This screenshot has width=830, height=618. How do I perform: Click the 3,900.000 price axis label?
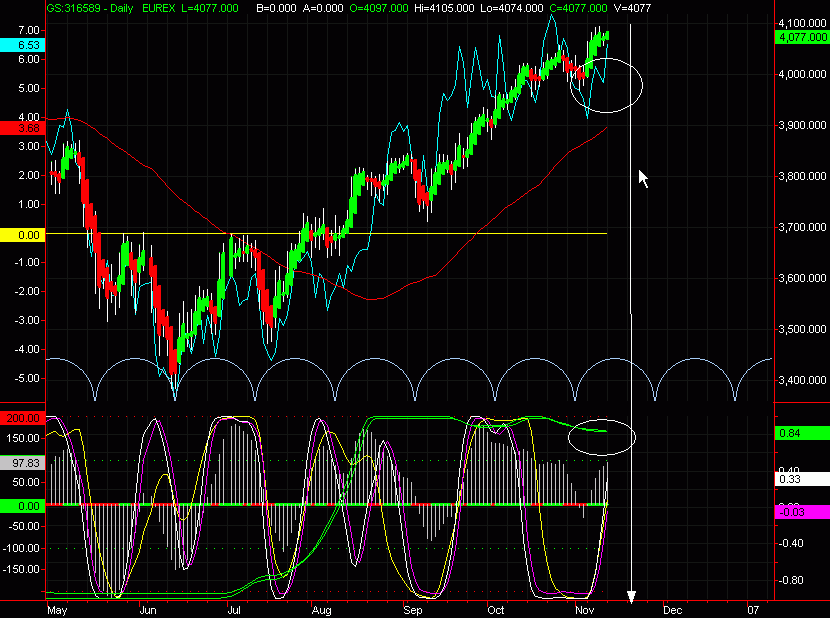tap(802, 126)
